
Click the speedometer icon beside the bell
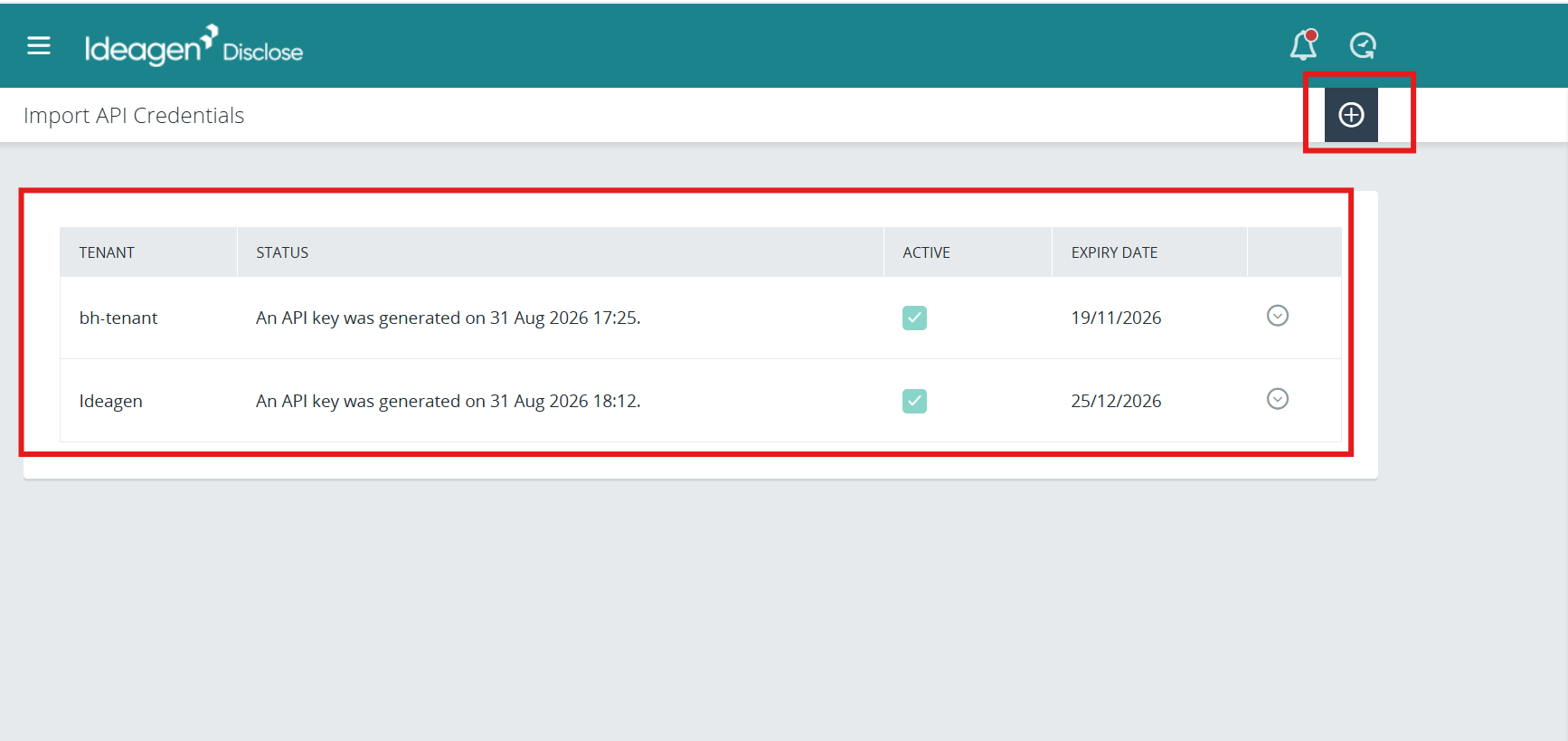pos(1363,45)
